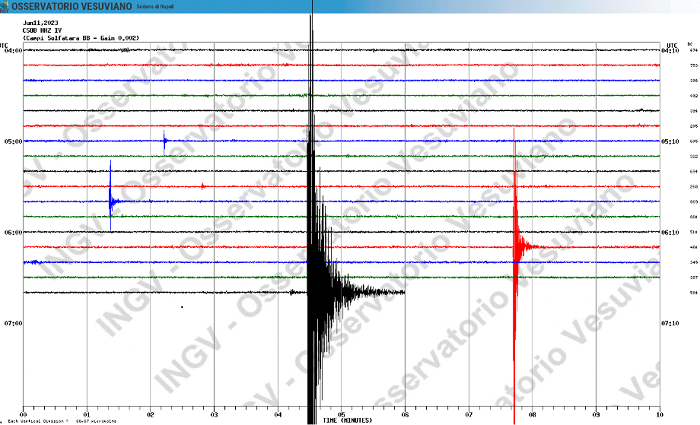This screenshot has width=700, height=425.
Task: Click the 05 minute axis label
Action: [x=342, y=414]
